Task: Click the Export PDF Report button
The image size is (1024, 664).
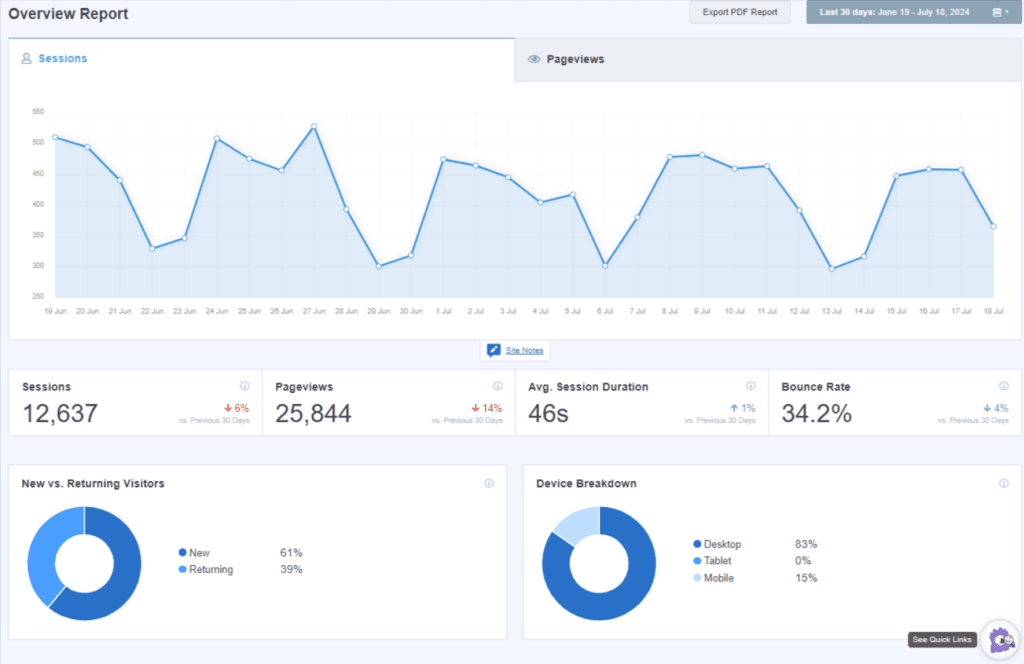Action: pos(739,13)
